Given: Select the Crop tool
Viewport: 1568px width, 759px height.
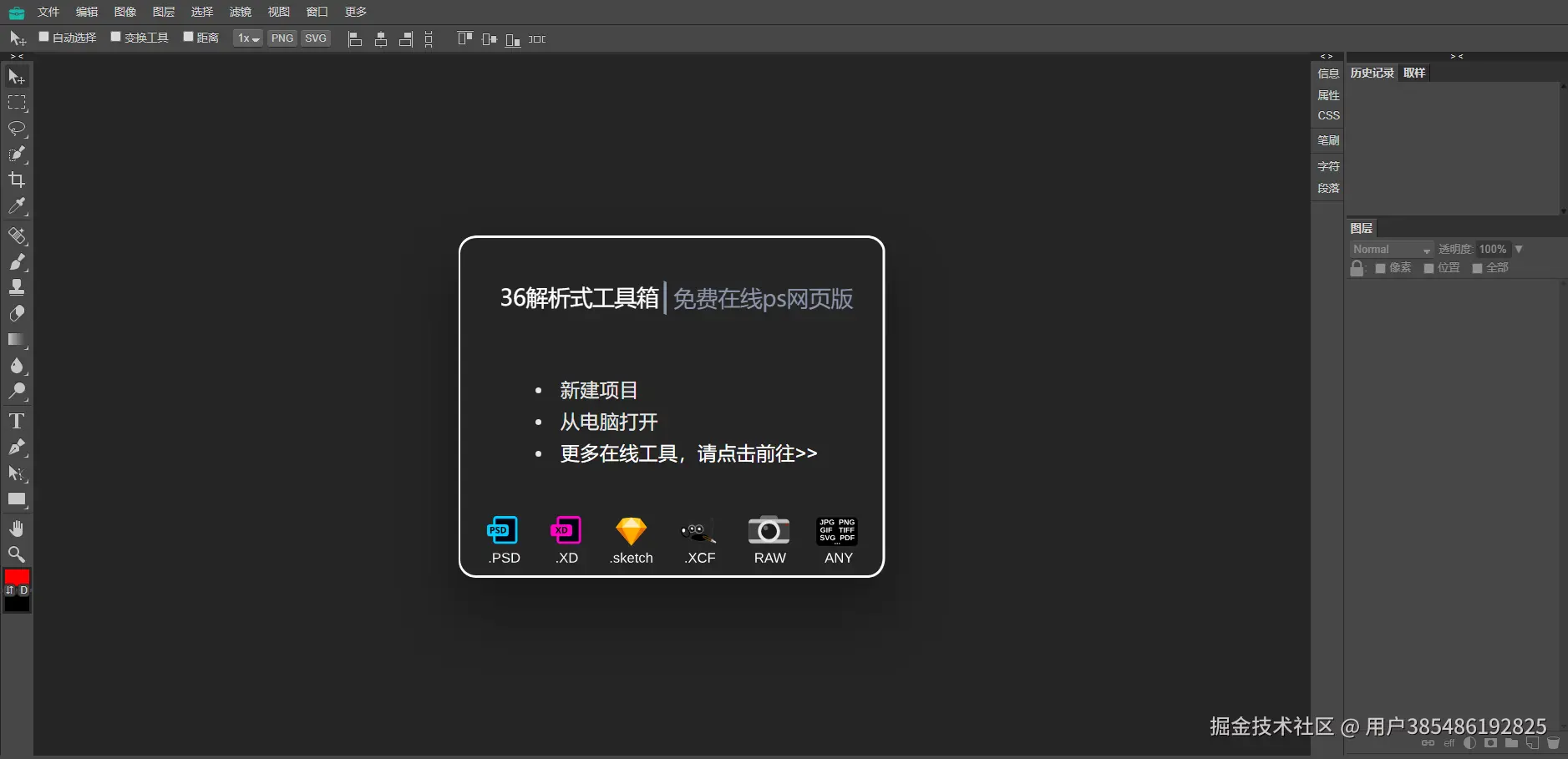Looking at the screenshot, I should click(17, 180).
